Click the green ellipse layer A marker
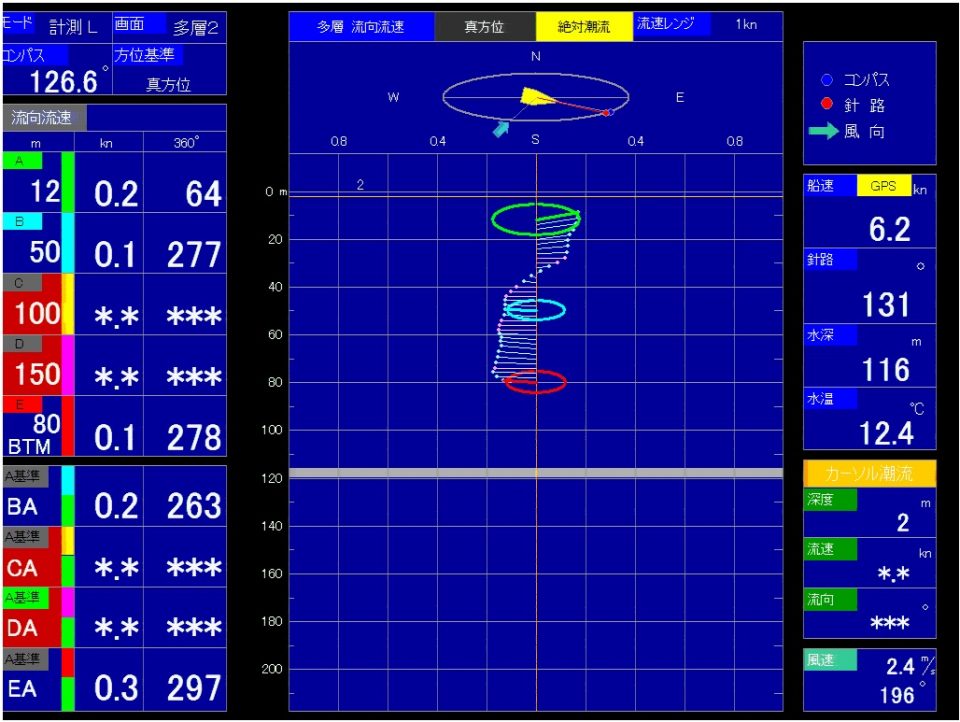 click(x=536, y=219)
